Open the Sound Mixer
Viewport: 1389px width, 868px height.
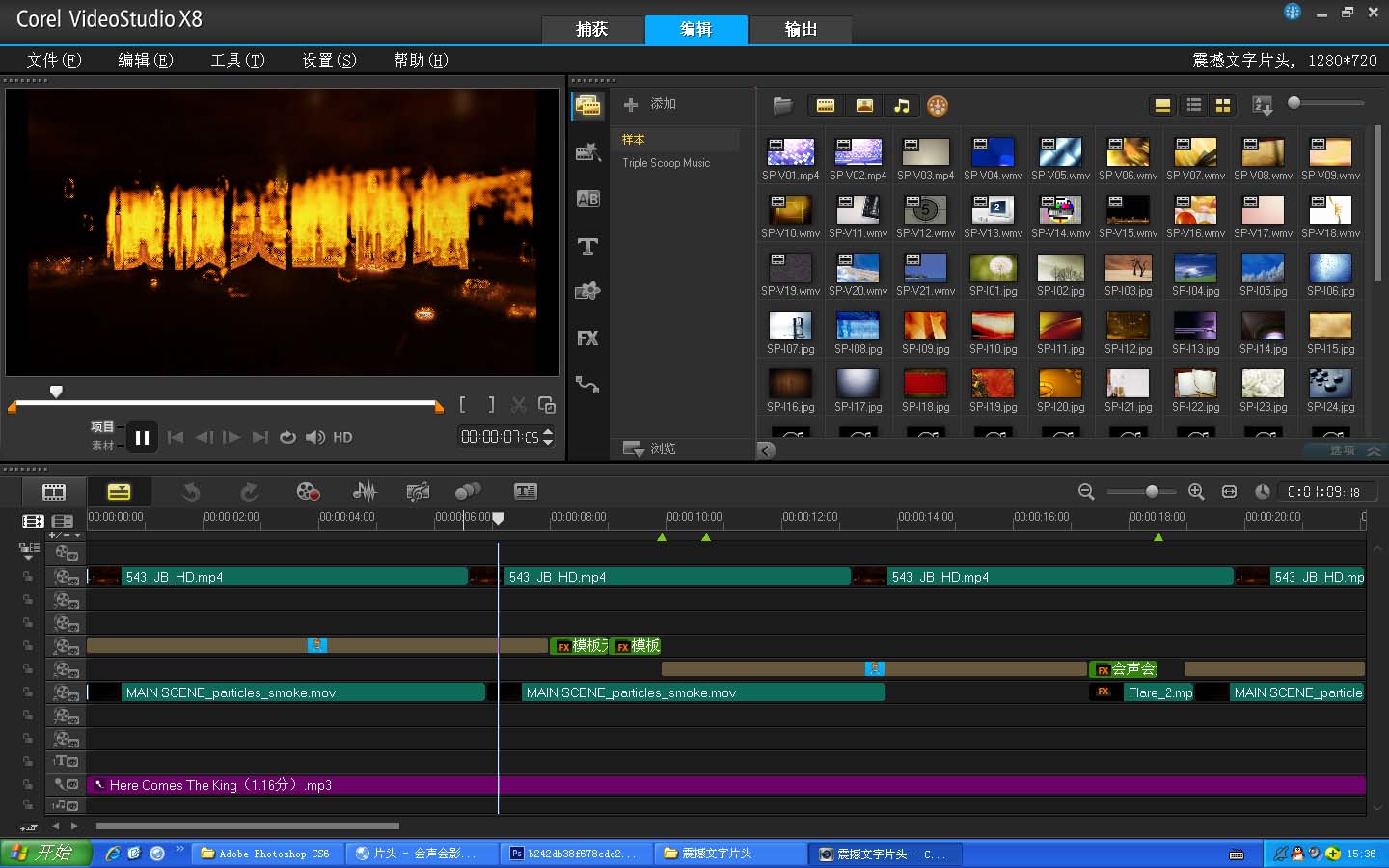[365, 492]
